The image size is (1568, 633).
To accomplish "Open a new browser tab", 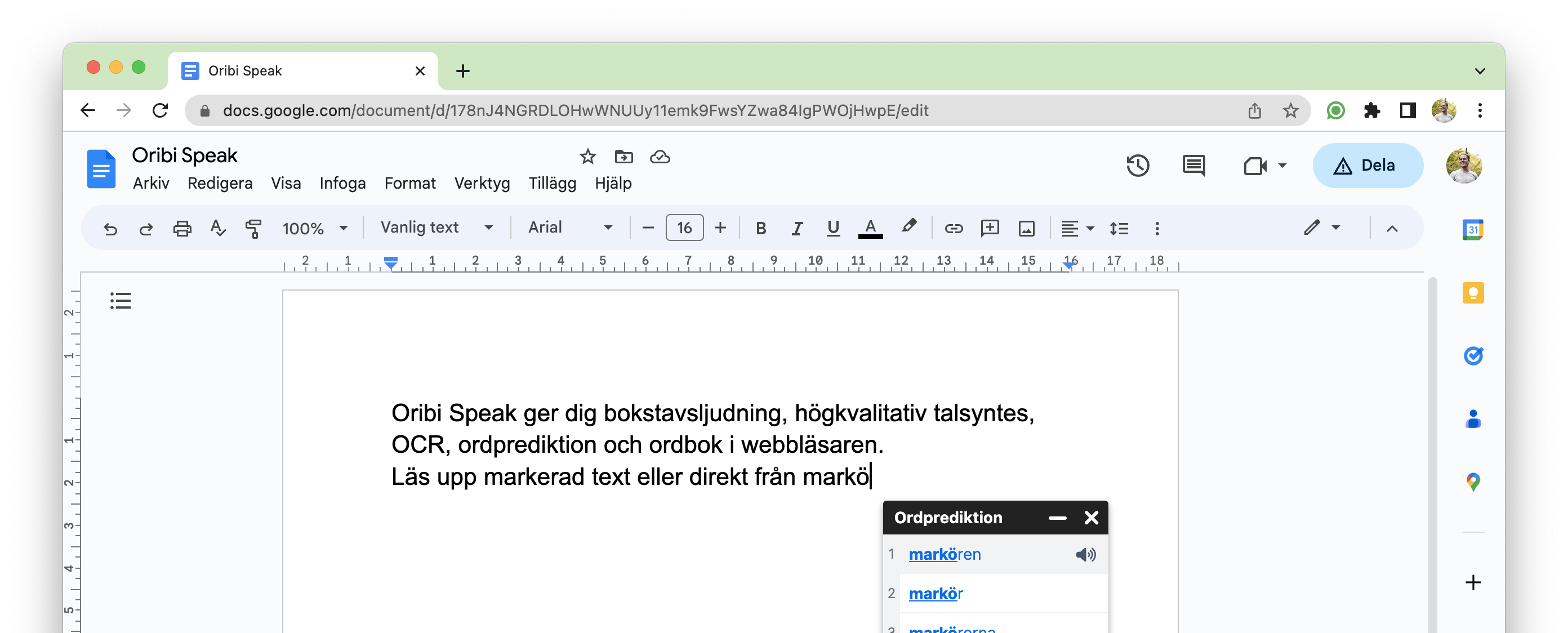I will tap(462, 71).
